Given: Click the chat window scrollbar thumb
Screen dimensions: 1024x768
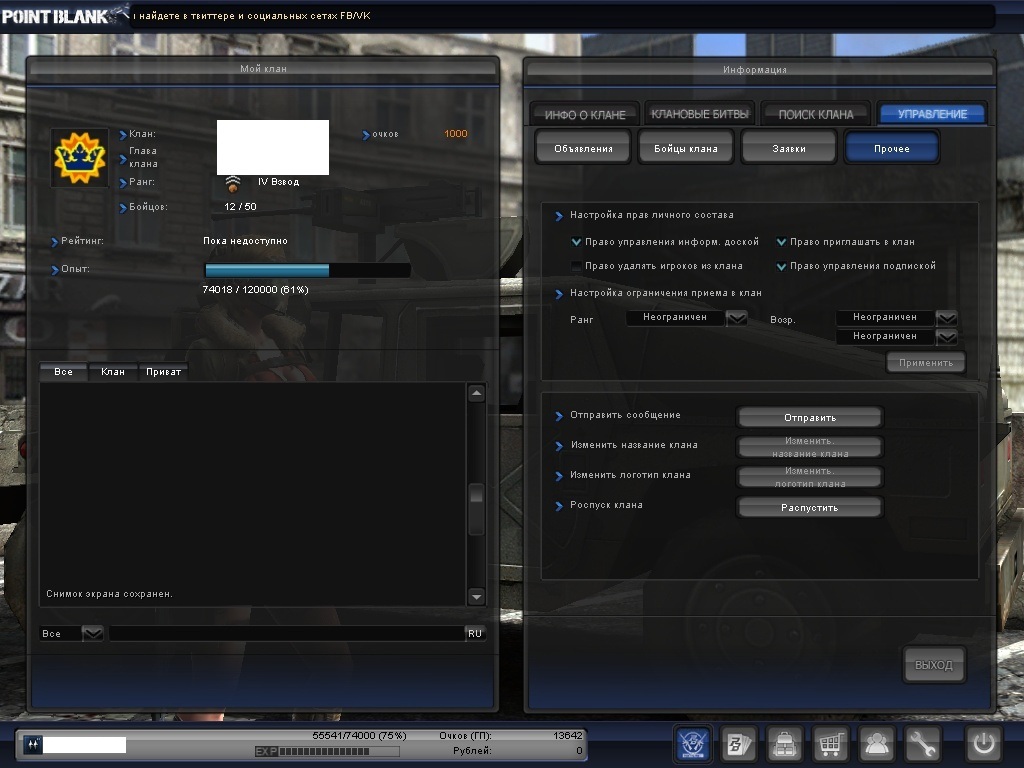Looking at the screenshot, I should (x=477, y=495).
